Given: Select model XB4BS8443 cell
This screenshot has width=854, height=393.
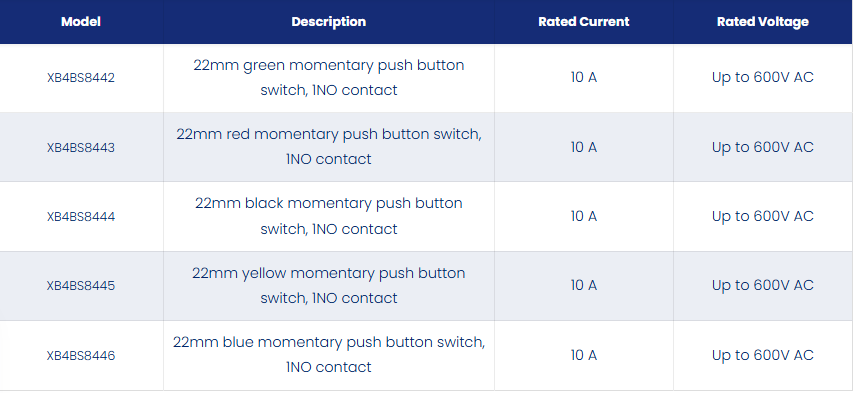Looking at the screenshot, I should 81,148.
